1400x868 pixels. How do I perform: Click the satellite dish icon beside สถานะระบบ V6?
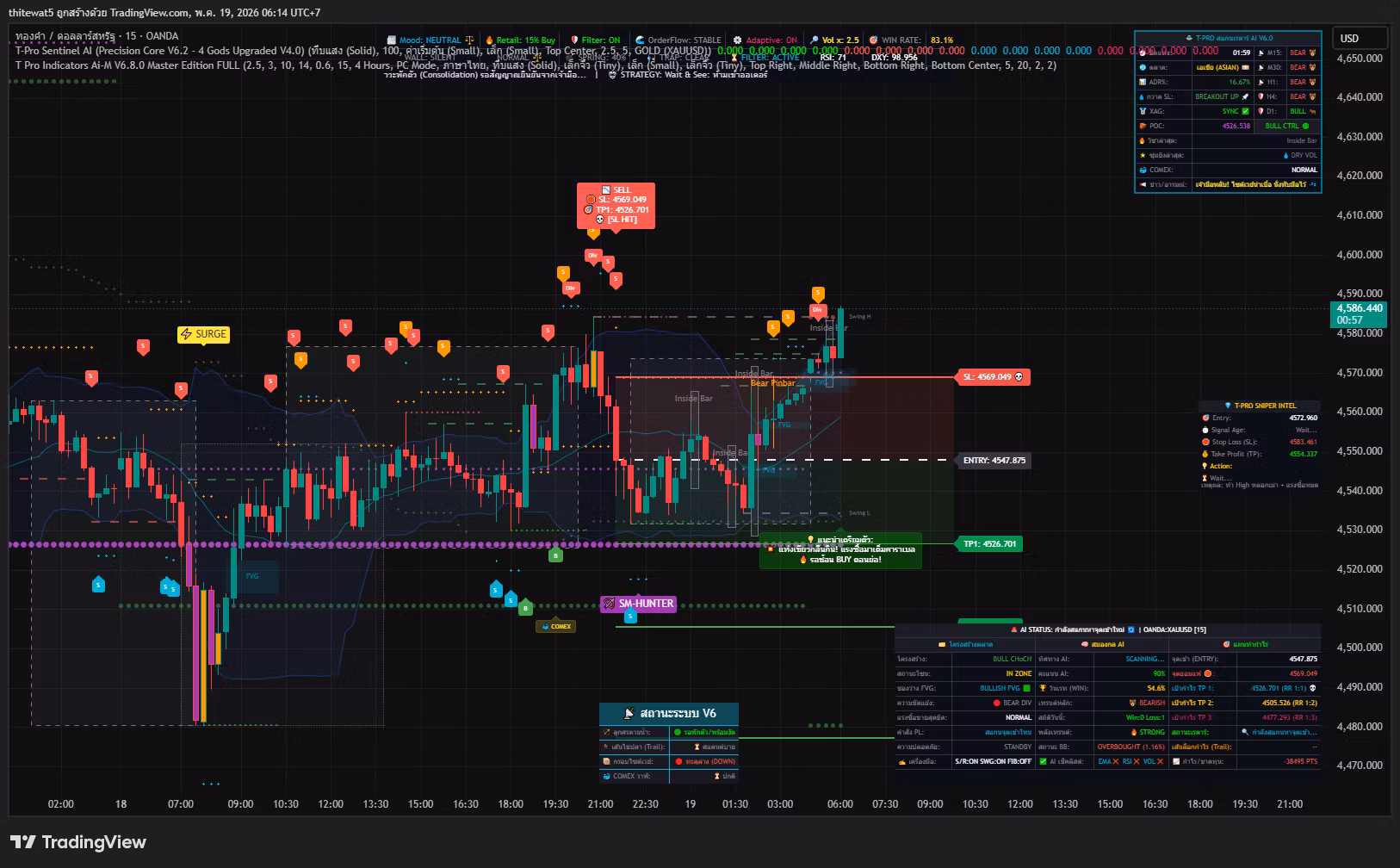(629, 713)
